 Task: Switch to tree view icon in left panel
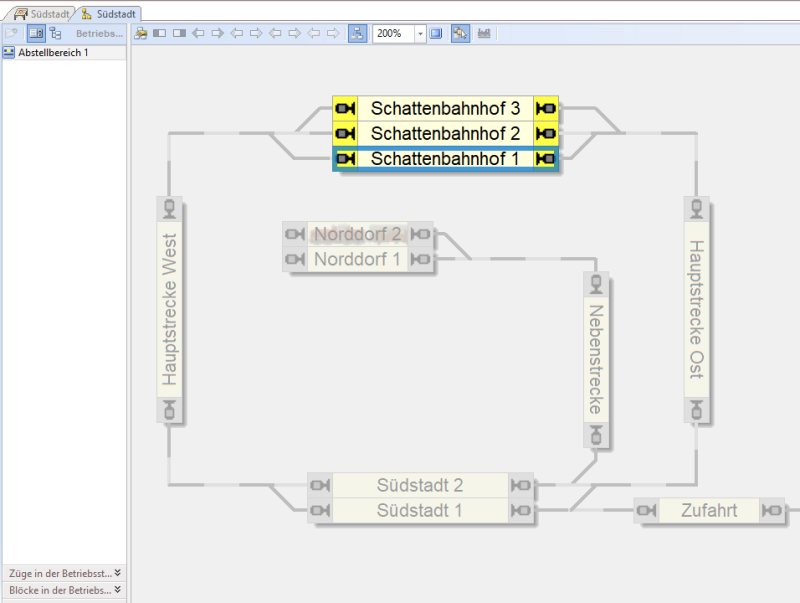[55, 33]
